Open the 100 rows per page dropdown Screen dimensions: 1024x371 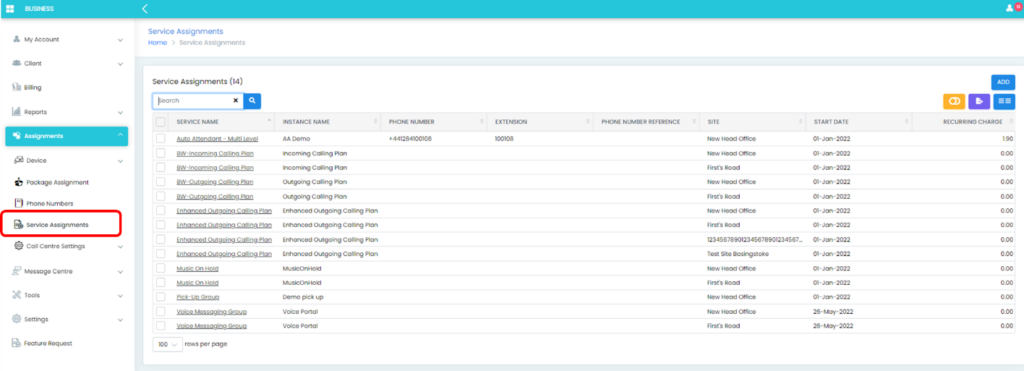[167, 344]
